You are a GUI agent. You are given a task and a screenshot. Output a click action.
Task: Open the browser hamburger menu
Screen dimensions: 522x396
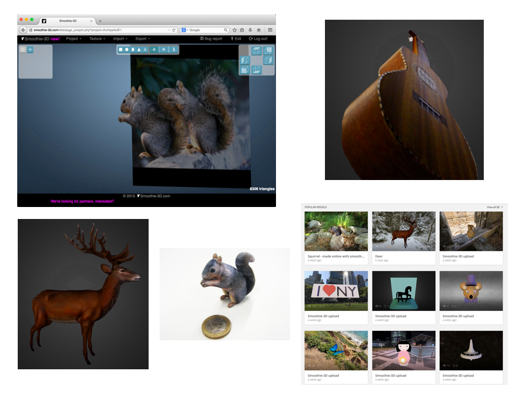[x=270, y=30]
